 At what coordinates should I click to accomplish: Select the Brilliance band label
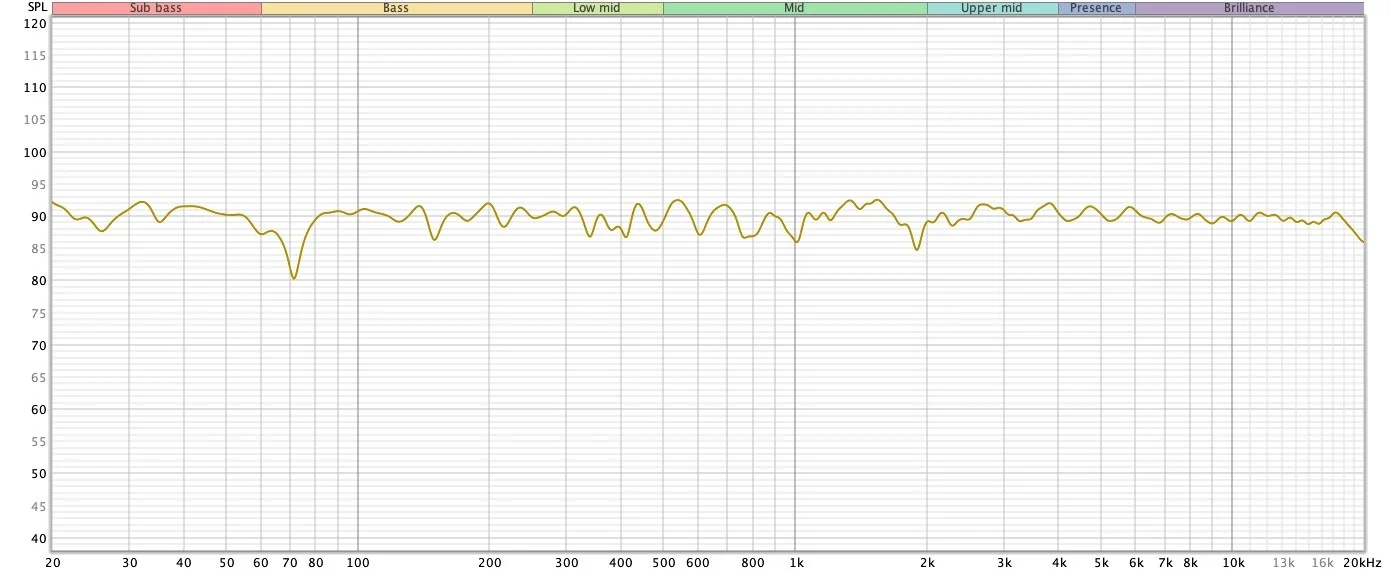(x=1249, y=8)
